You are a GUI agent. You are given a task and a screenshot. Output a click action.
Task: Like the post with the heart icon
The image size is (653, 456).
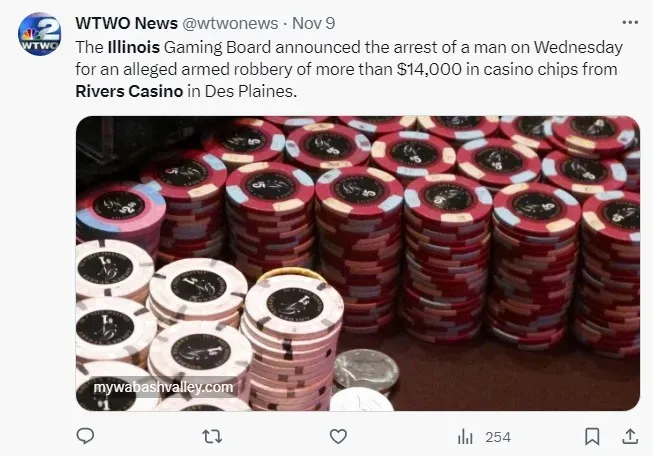pos(338,436)
